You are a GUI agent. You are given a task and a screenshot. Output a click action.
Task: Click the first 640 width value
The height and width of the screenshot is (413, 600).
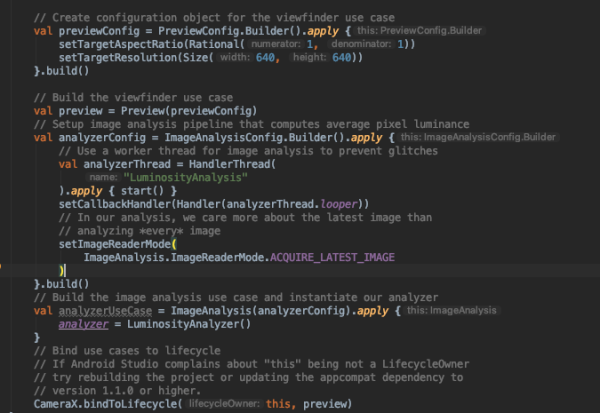click(x=265, y=58)
